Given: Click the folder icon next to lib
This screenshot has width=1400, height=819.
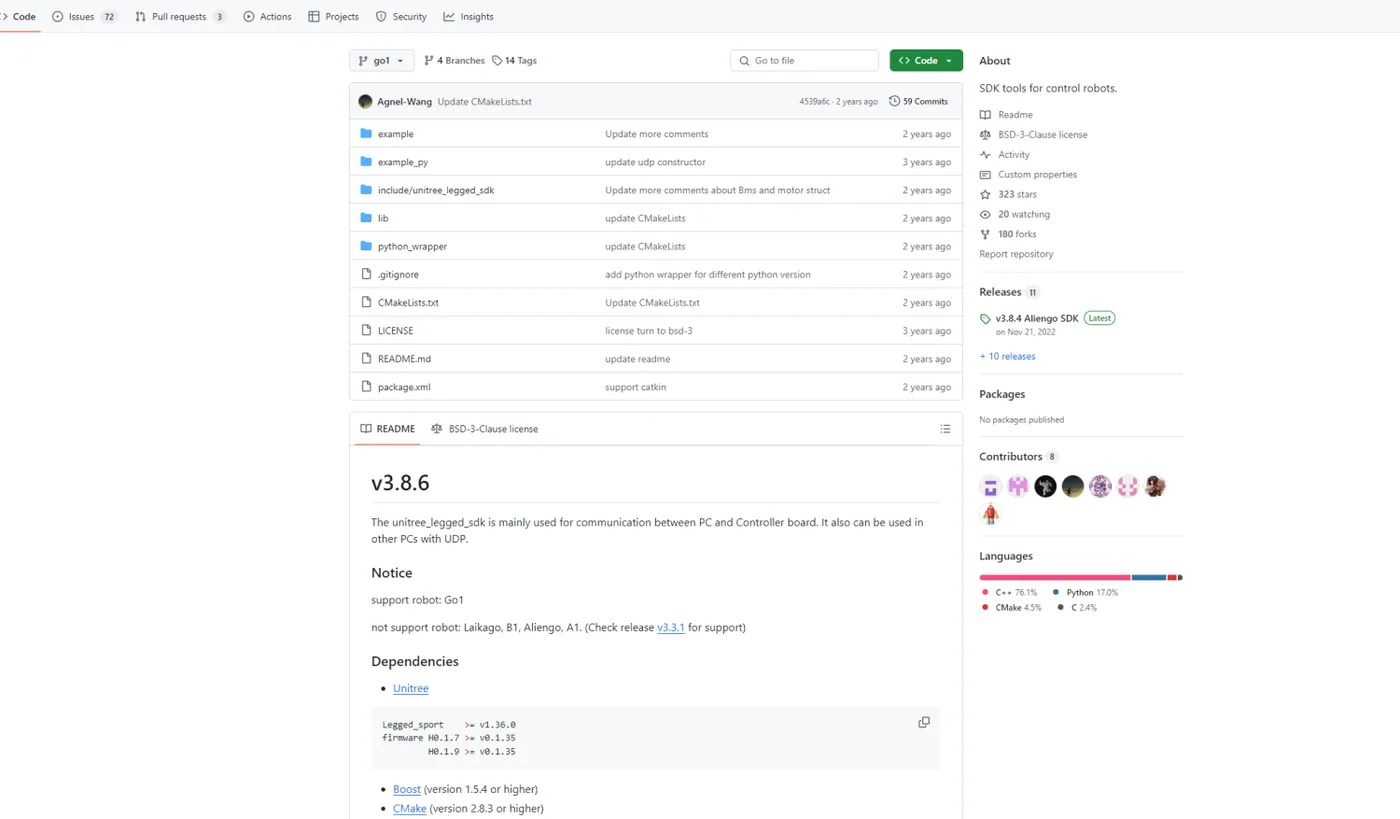Looking at the screenshot, I should [x=366, y=218].
